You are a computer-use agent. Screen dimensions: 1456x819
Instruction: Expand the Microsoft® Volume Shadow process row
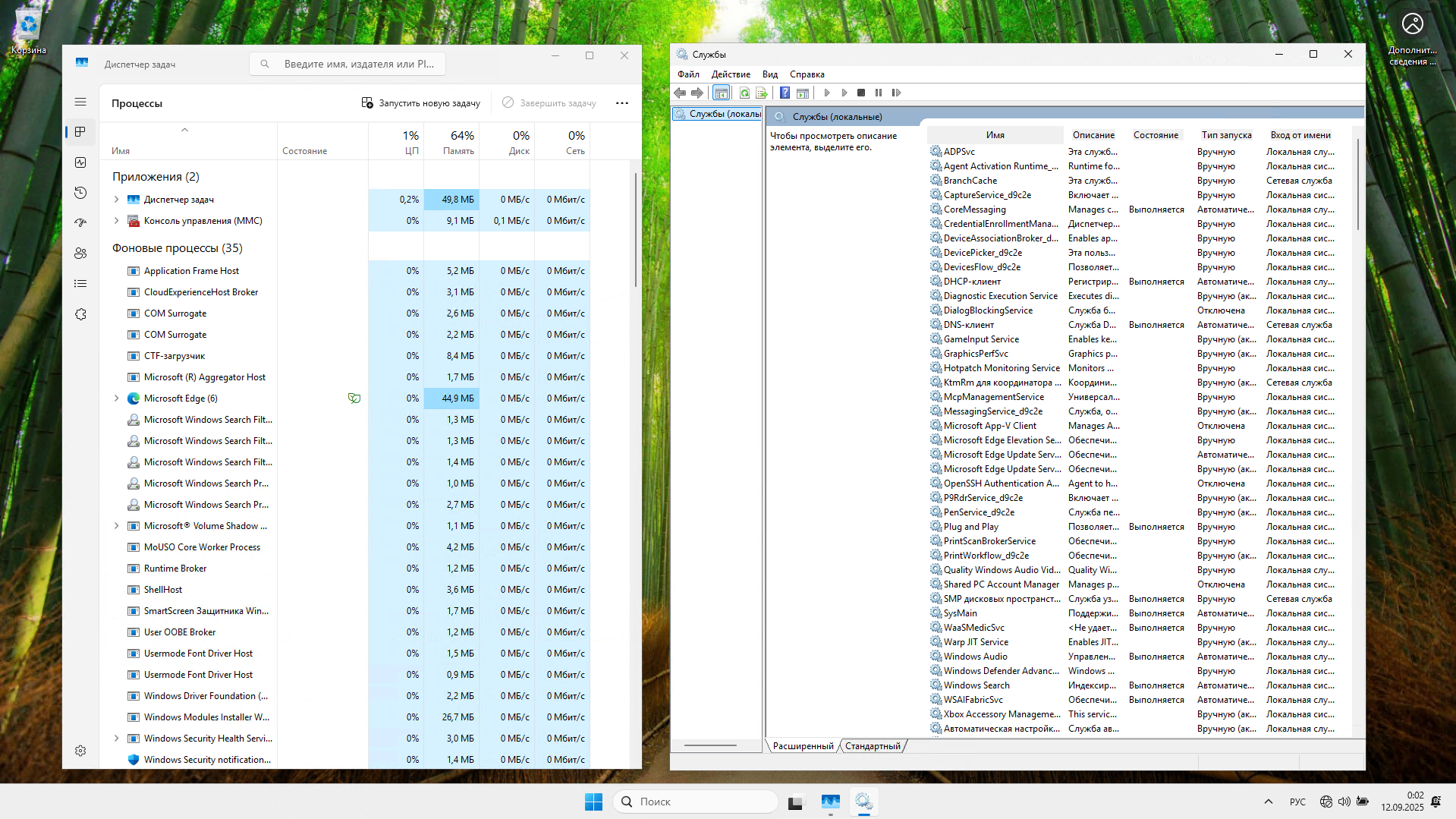pyautogui.click(x=116, y=526)
